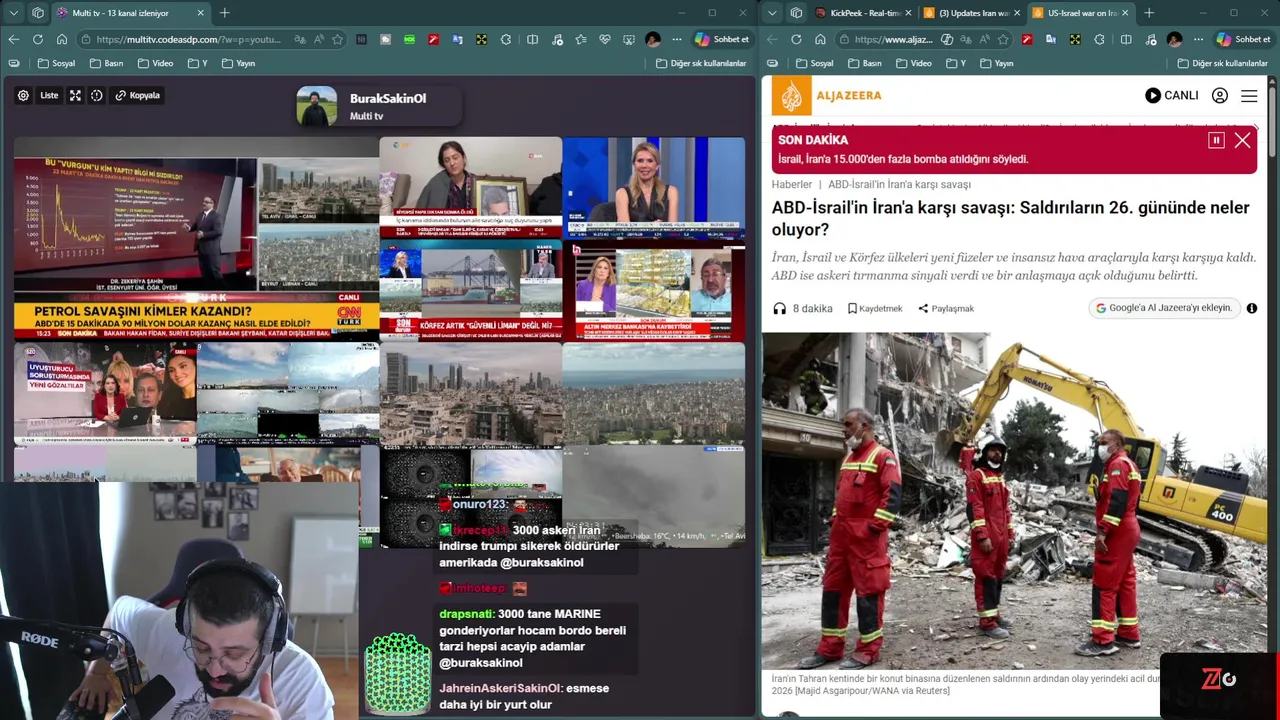
Task: Open browser essentials heart icon in left window
Action: click(x=605, y=39)
